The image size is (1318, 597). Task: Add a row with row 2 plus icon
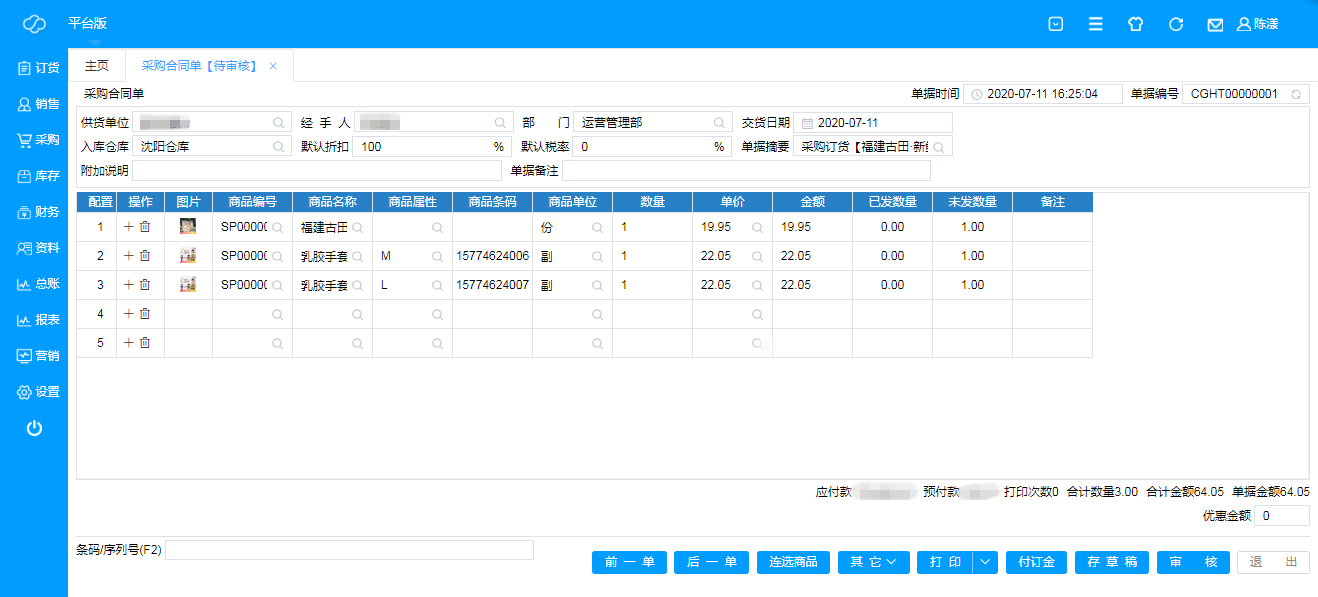pyautogui.click(x=128, y=256)
